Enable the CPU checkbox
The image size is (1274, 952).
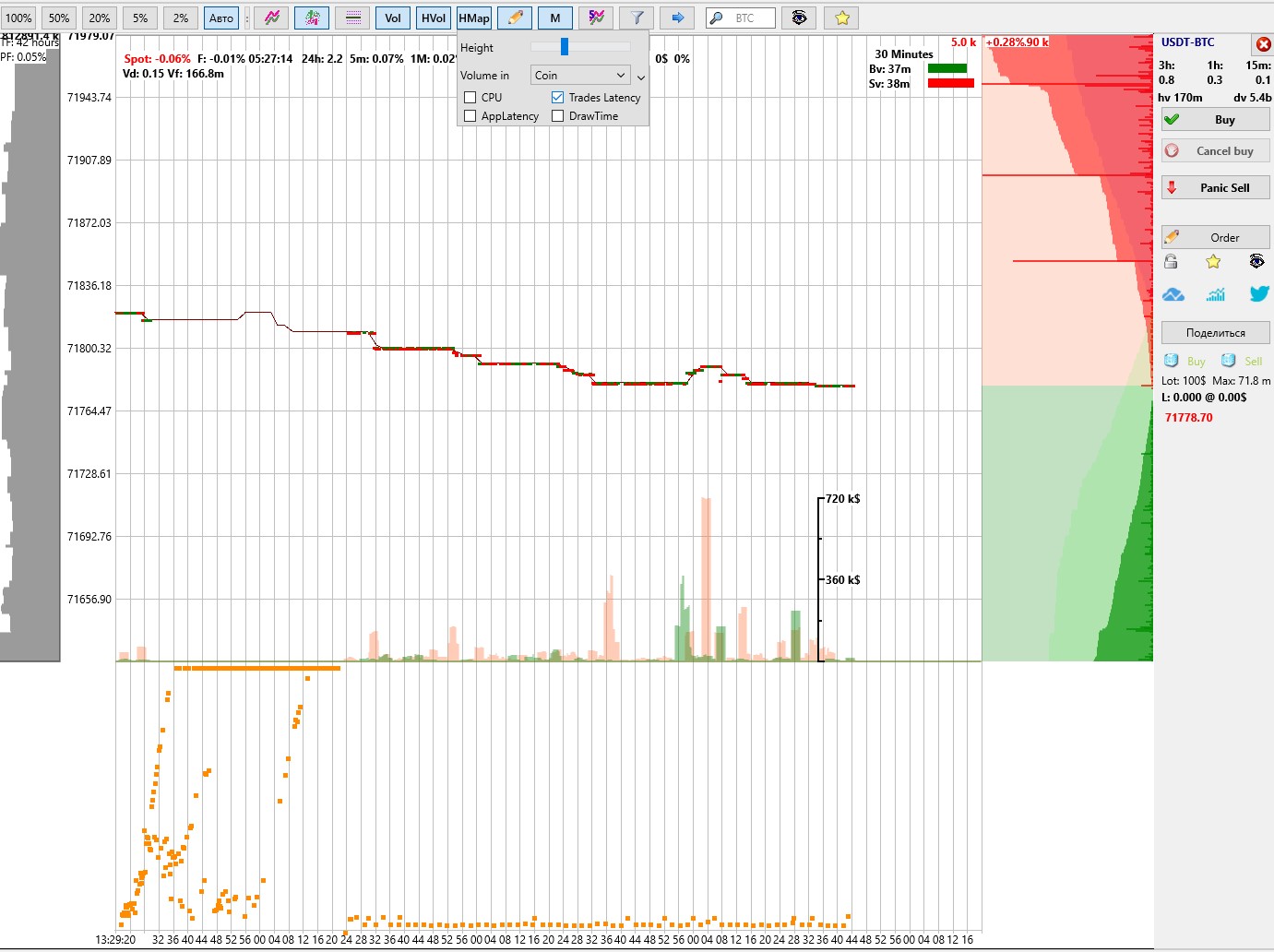(x=470, y=97)
